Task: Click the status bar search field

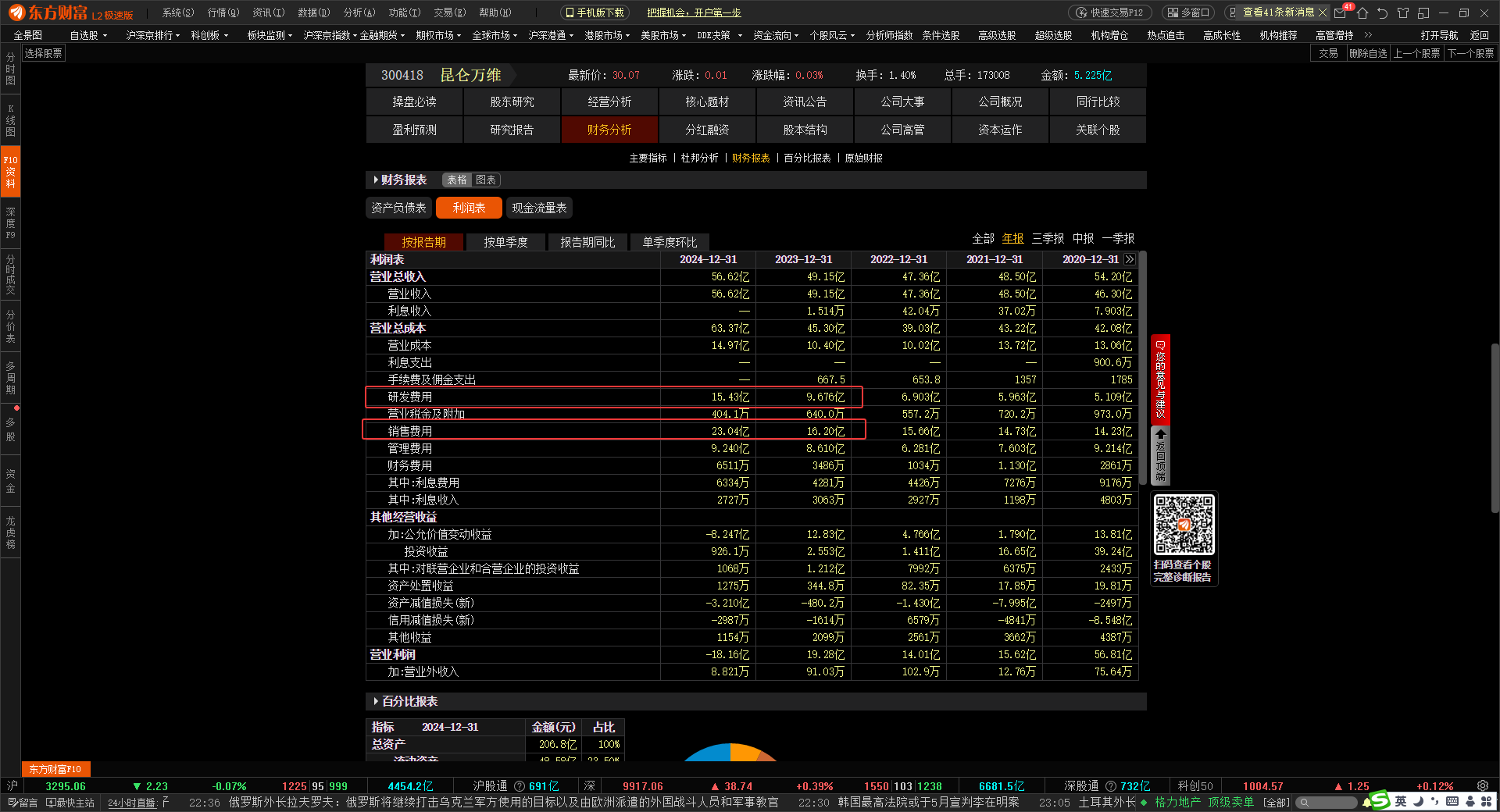Action: click(x=1327, y=803)
